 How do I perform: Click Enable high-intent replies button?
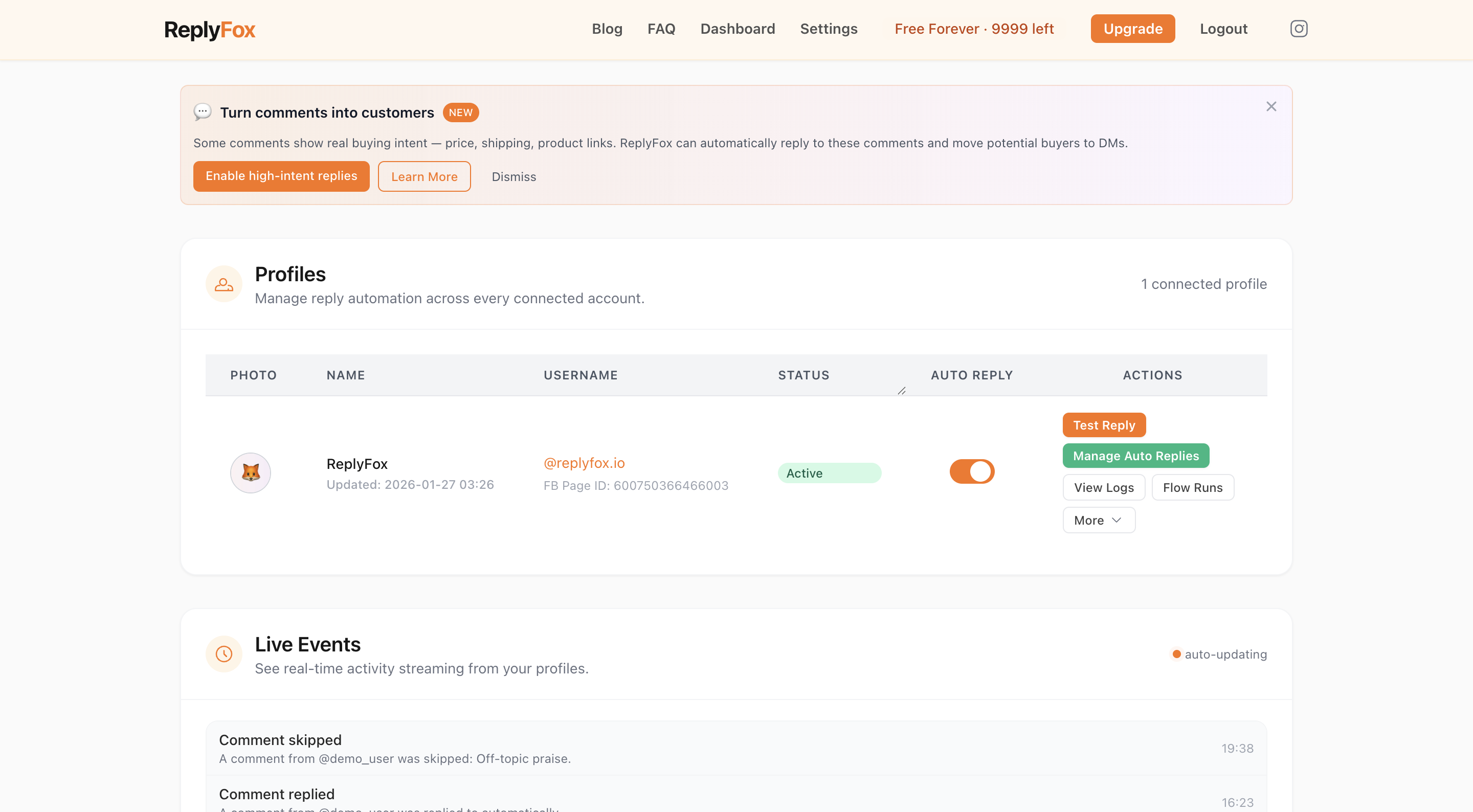click(281, 176)
